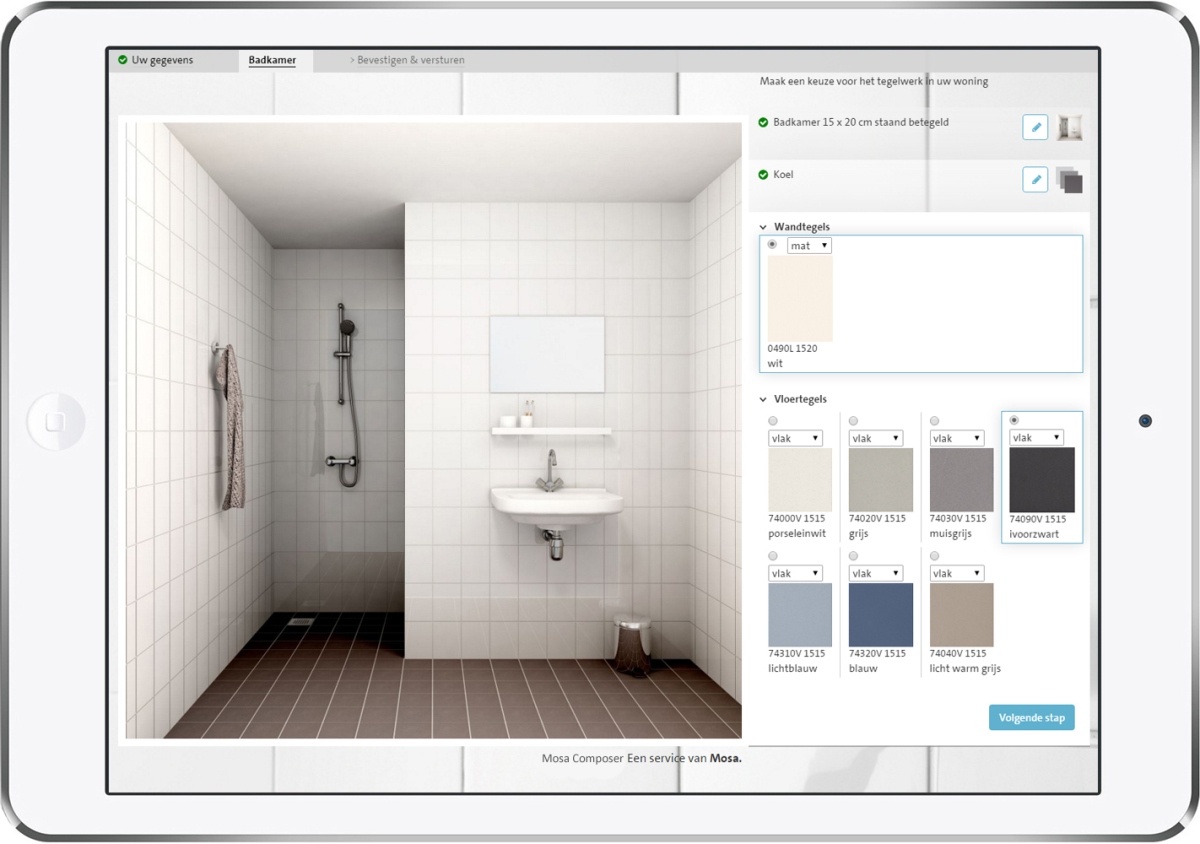The image size is (1200, 844).
Task: Choose the porseleinwit tile swatch
Action: pos(800,480)
